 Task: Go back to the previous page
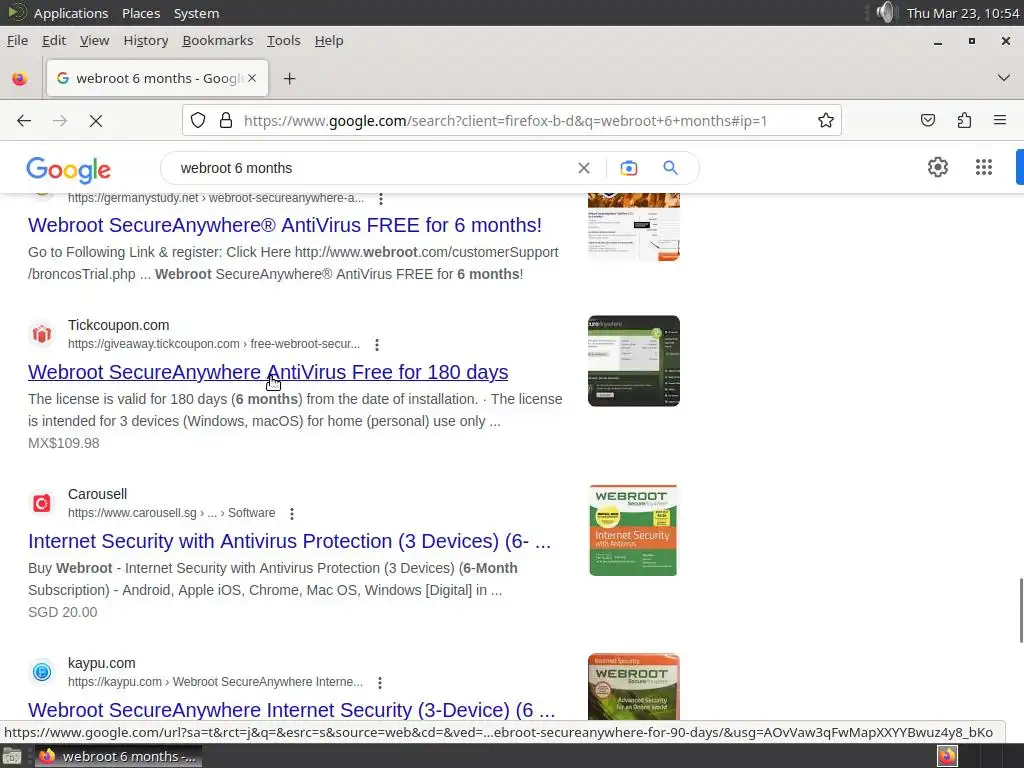(x=24, y=121)
